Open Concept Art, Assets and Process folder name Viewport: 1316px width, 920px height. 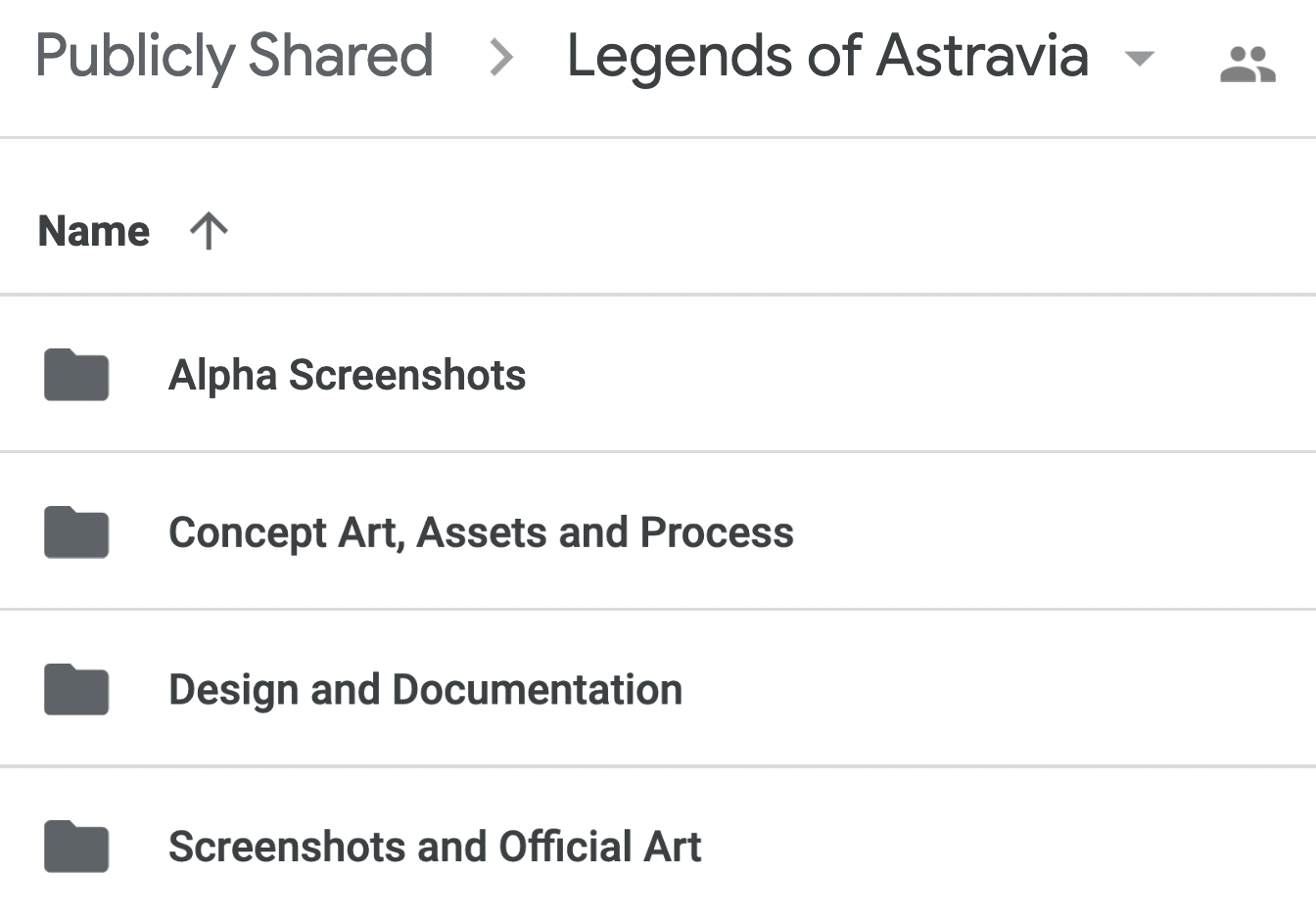pyautogui.click(x=481, y=532)
